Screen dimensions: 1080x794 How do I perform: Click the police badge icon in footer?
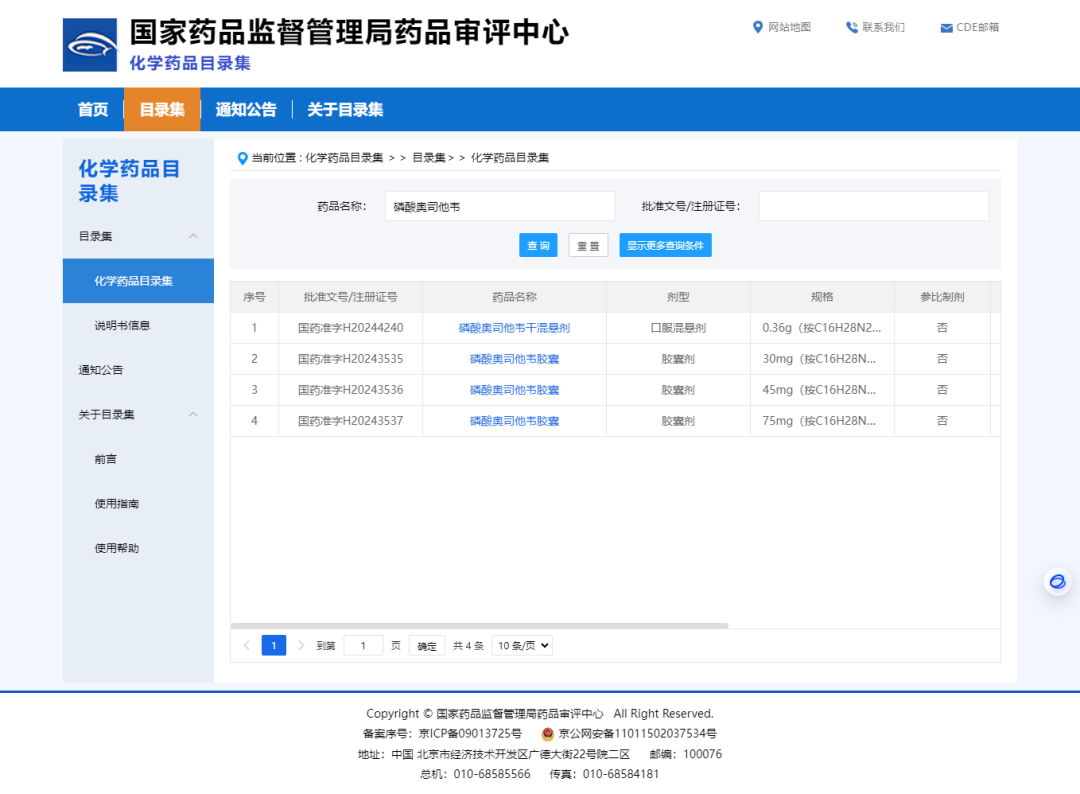[547, 733]
